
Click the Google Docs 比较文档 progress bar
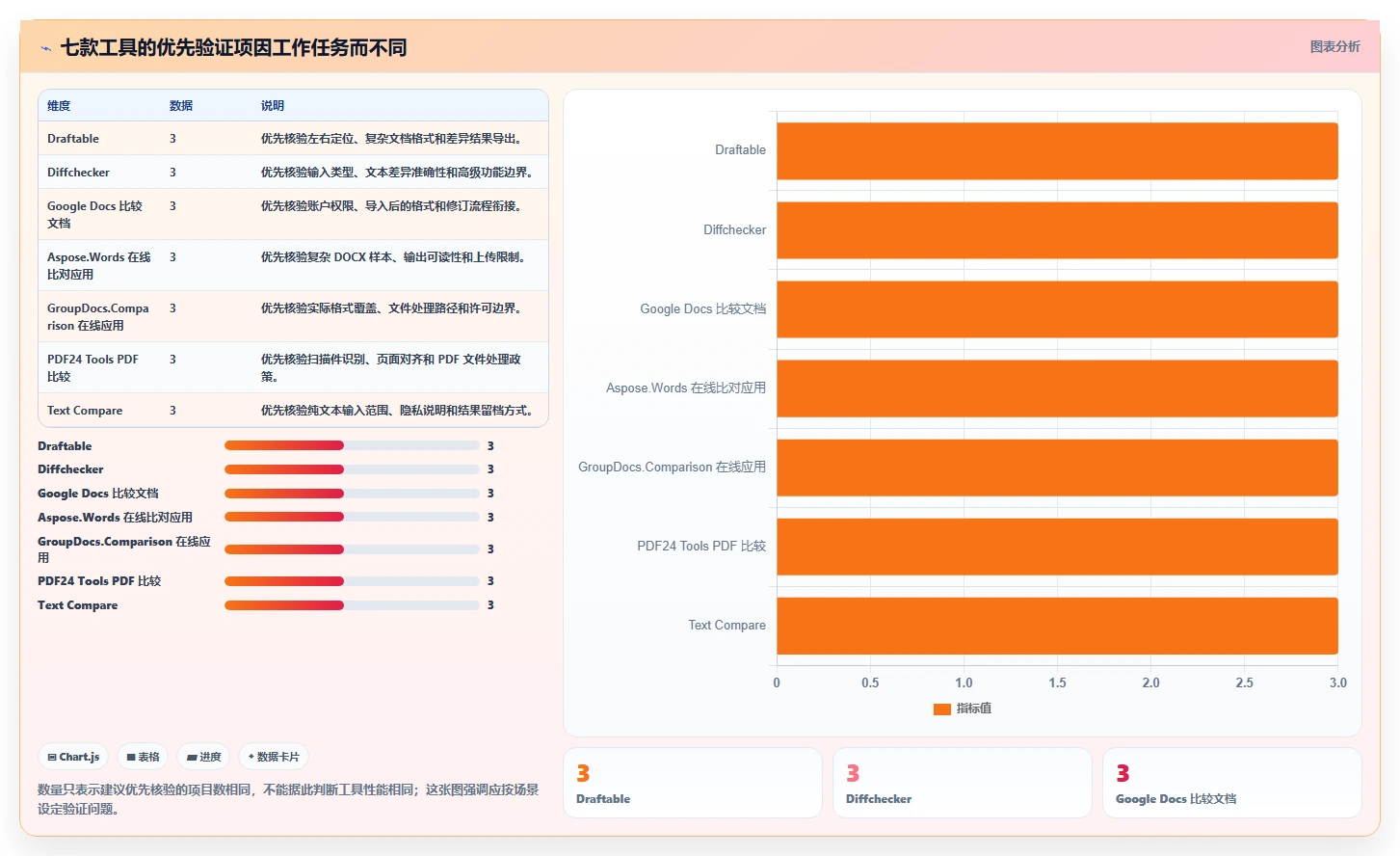click(x=352, y=494)
